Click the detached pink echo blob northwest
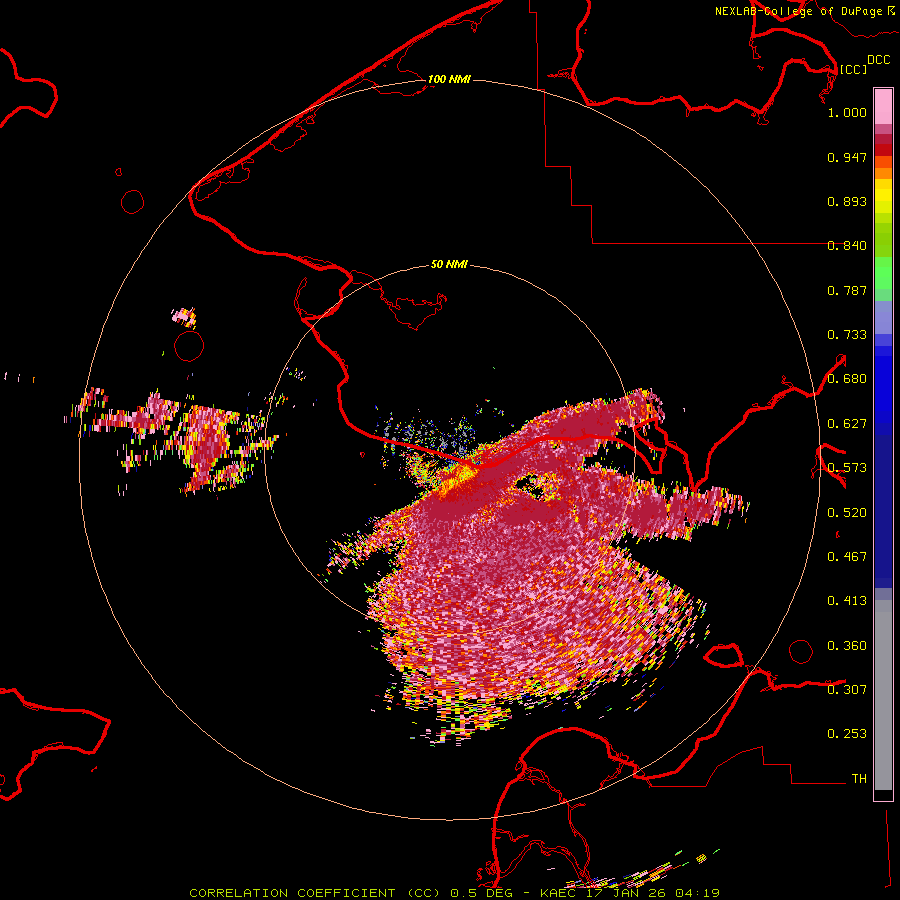 [x=185, y=316]
